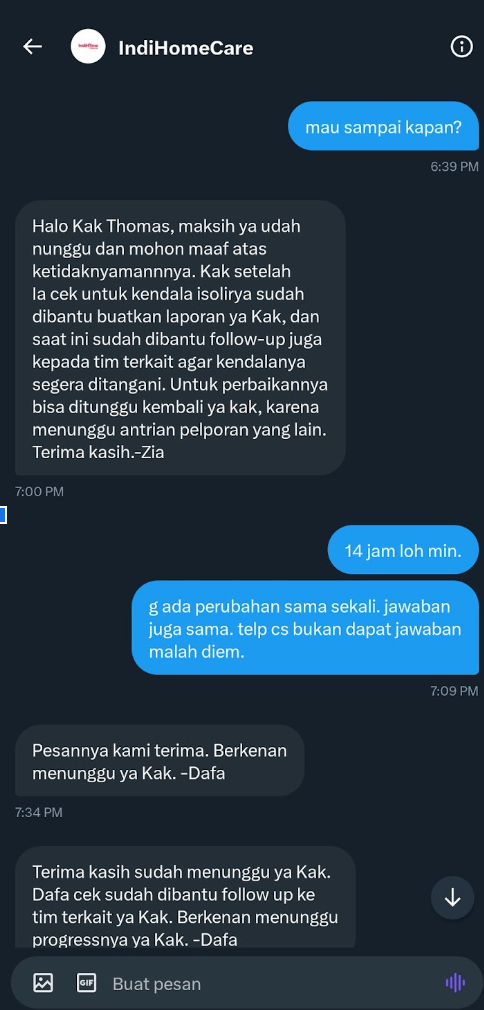Tap "Terima kasih sudah menunggu" message
The width and height of the screenshot is (484, 1010).
185,898
